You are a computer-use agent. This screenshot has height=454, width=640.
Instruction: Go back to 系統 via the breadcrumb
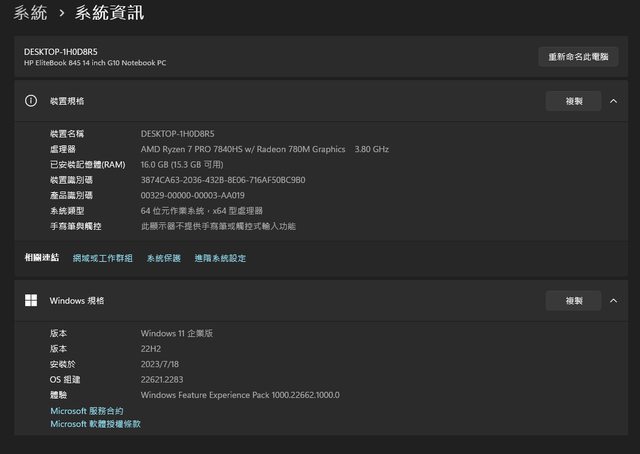click(30, 13)
